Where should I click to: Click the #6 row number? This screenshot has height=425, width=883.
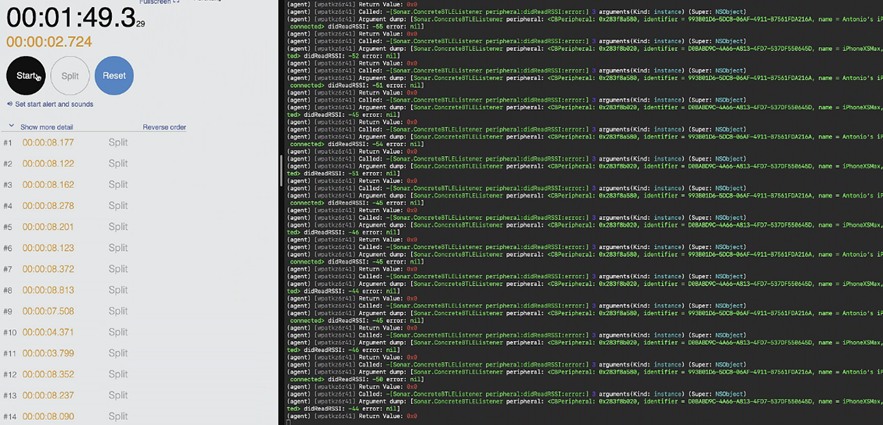[x=8, y=248]
